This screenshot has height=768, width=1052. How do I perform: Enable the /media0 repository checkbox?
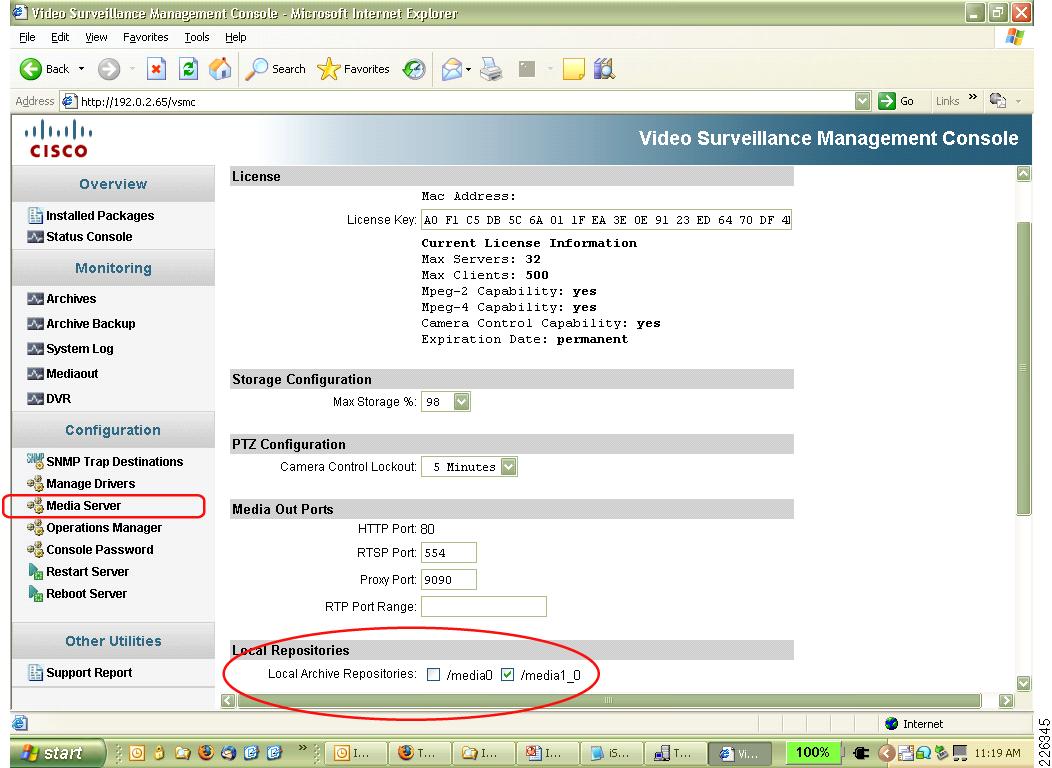click(x=433, y=674)
